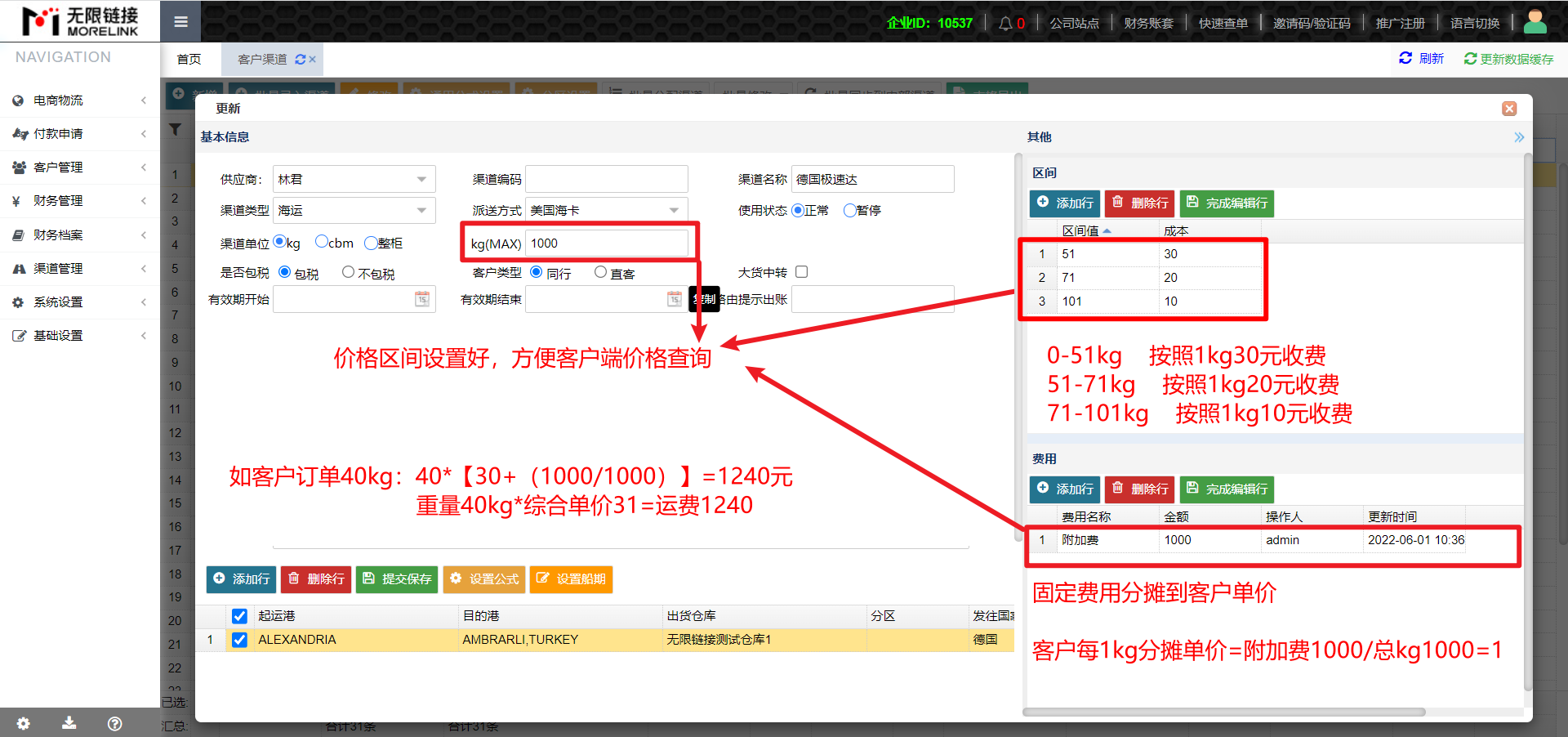Select the 整柜 channel unit radio
This screenshot has width=1568, height=737.
370,243
